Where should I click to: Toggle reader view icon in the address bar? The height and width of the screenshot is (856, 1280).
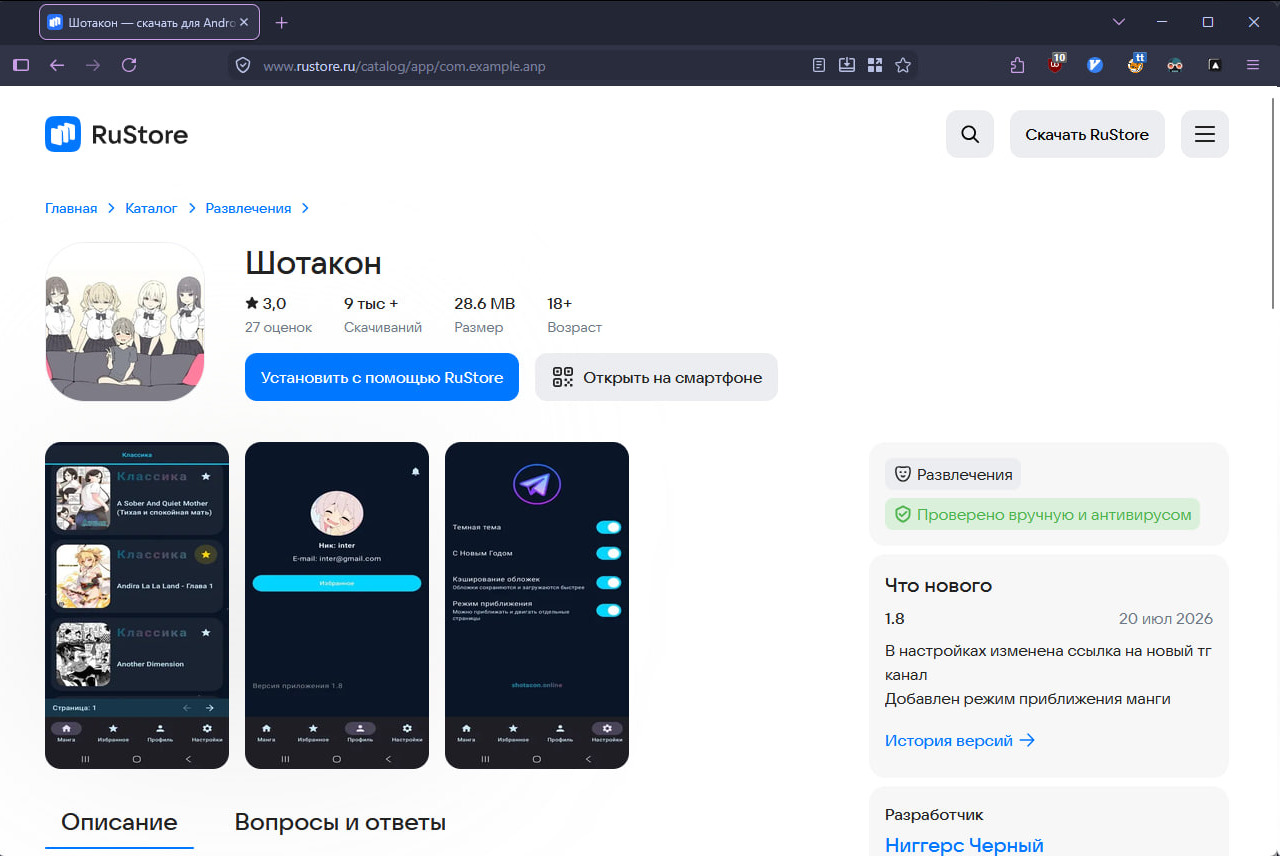pos(819,65)
